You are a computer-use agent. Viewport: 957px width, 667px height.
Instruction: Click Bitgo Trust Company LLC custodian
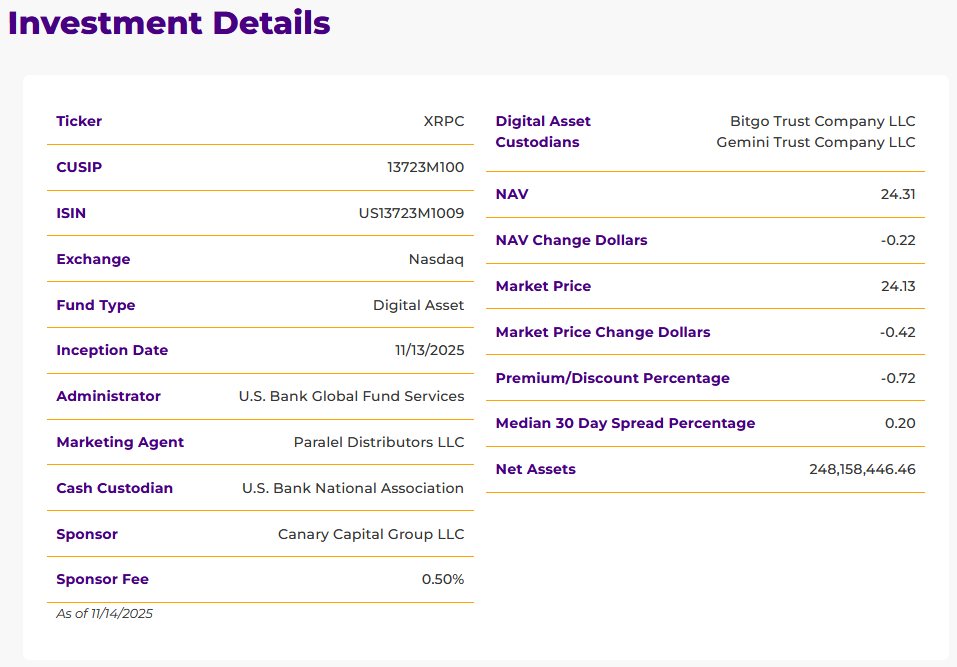pyautogui.click(x=823, y=121)
